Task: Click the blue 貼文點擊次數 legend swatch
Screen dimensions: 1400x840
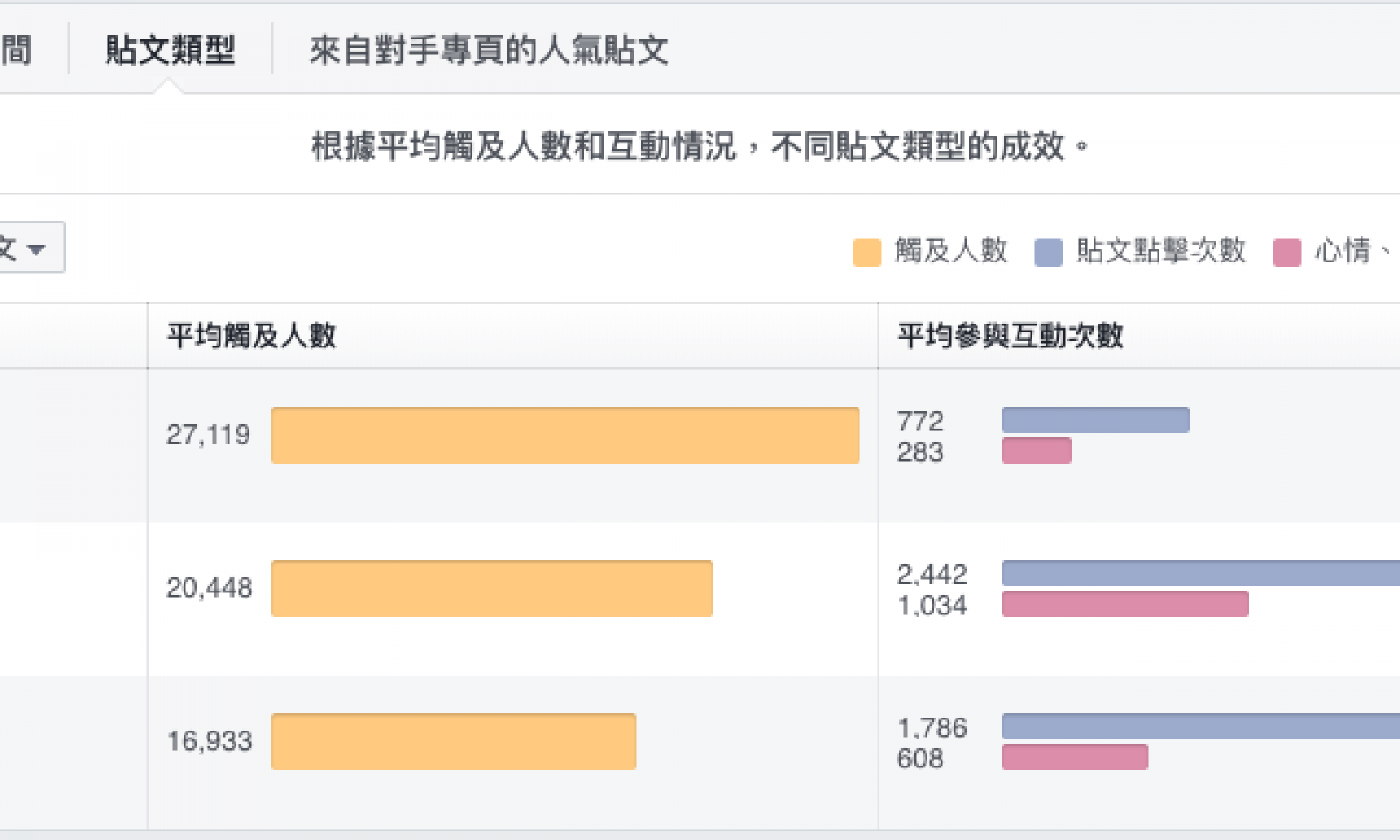Action: pos(1048,252)
